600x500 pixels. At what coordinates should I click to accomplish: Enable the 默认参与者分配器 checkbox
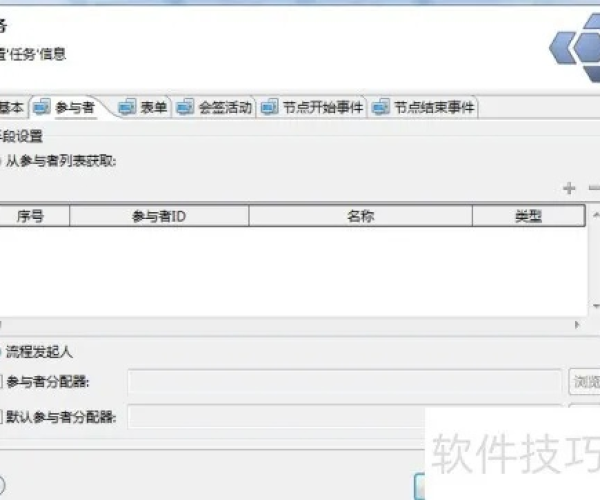1,416
